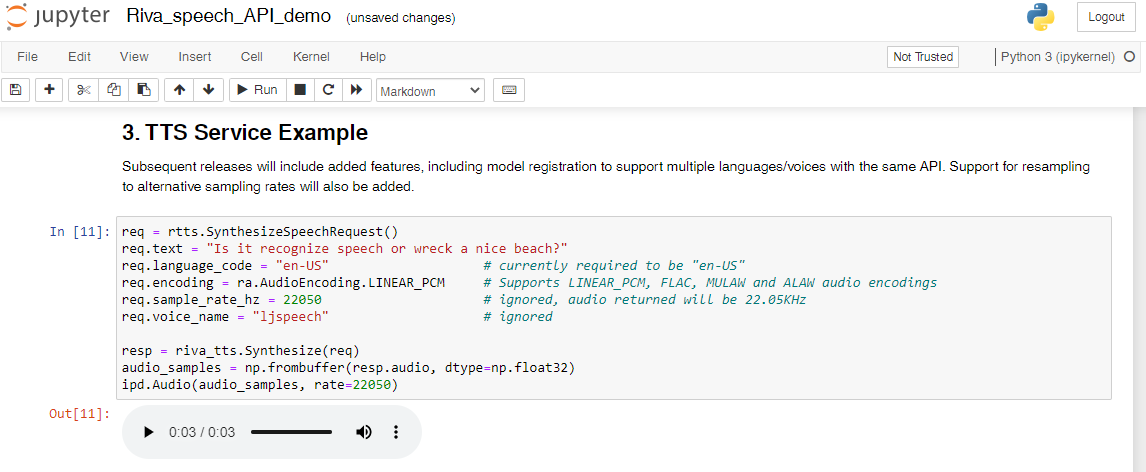Paste cells below icon
Viewport: 1146px width, 472px height.
click(x=144, y=90)
